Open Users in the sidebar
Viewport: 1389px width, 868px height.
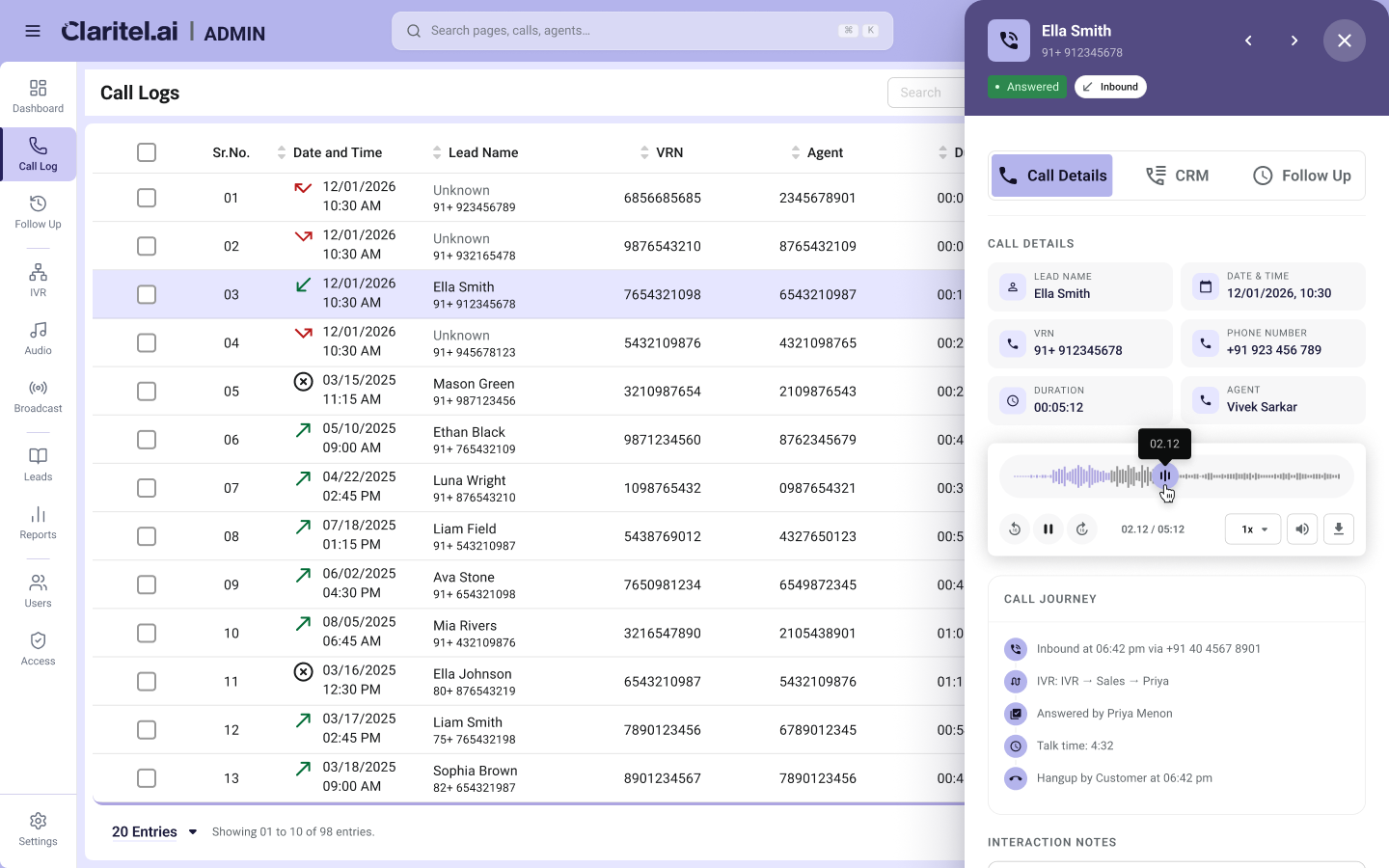coord(39,591)
